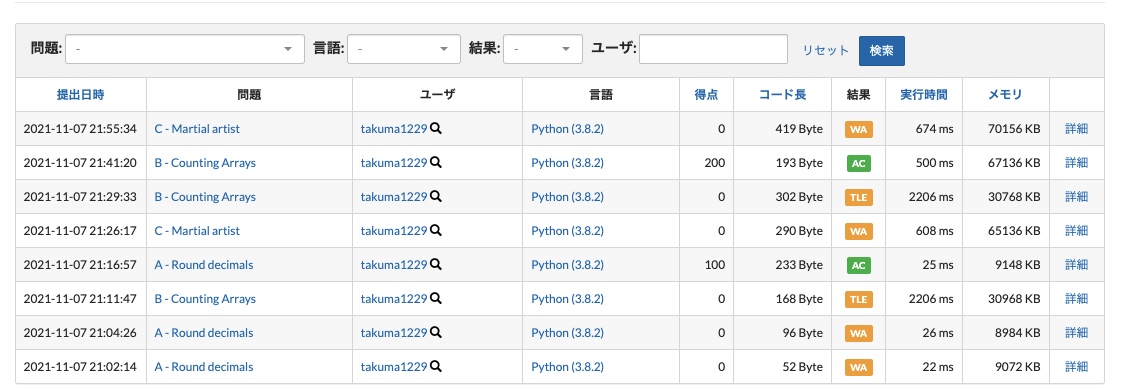Click AC badge in 21:16:57 row
Image resolution: width=1127 pixels, height=389 pixels.
[x=858, y=265]
